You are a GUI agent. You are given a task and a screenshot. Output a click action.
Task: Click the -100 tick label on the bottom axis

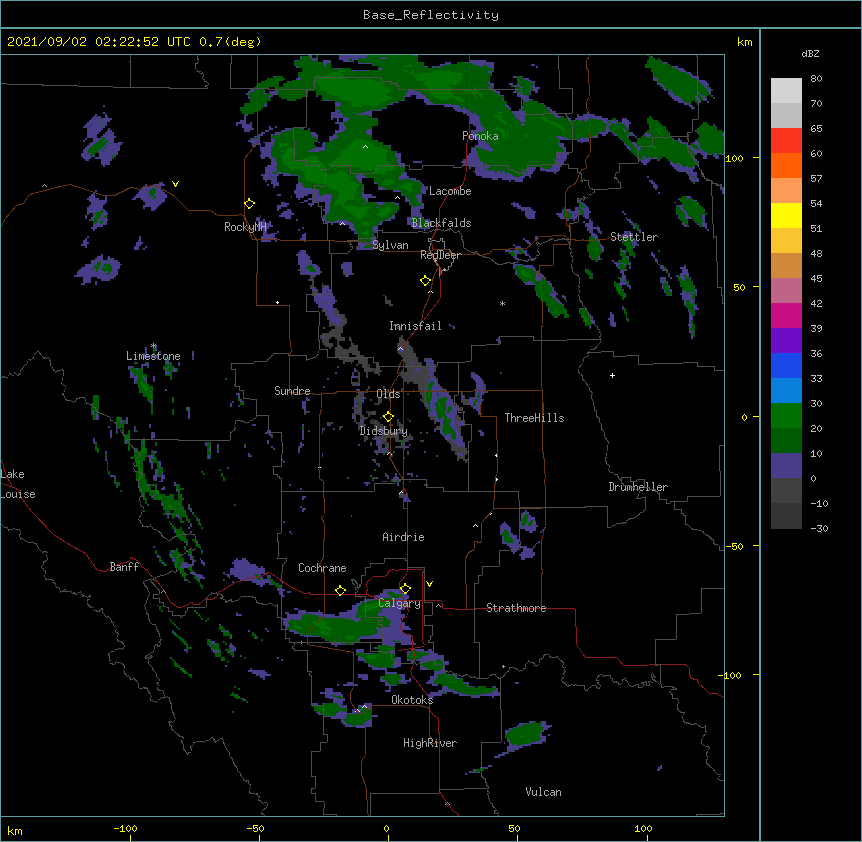pos(125,828)
